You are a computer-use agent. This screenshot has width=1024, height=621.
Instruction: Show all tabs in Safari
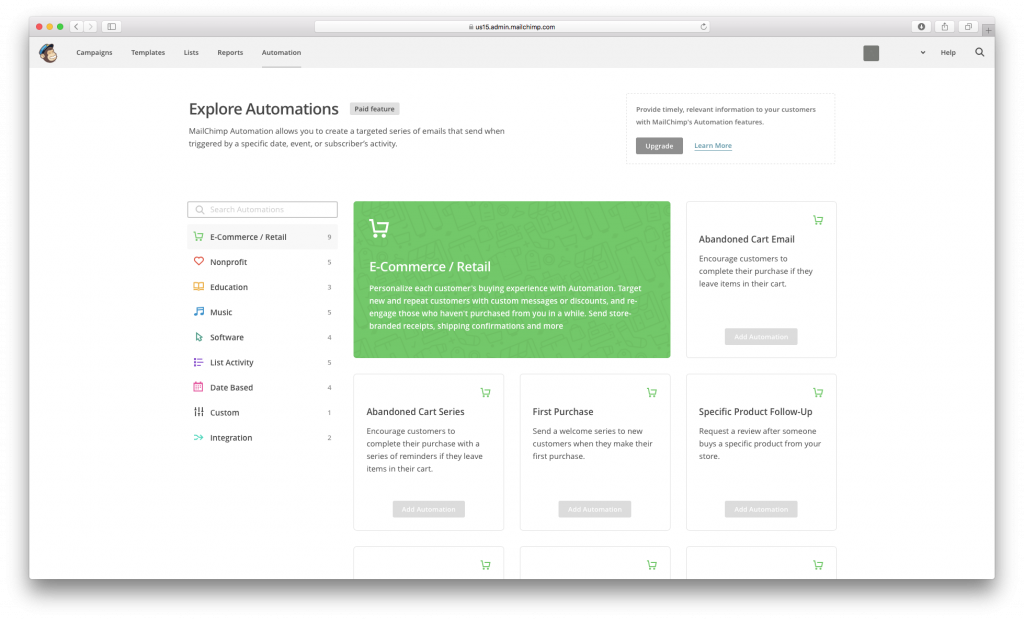tap(968, 27)
